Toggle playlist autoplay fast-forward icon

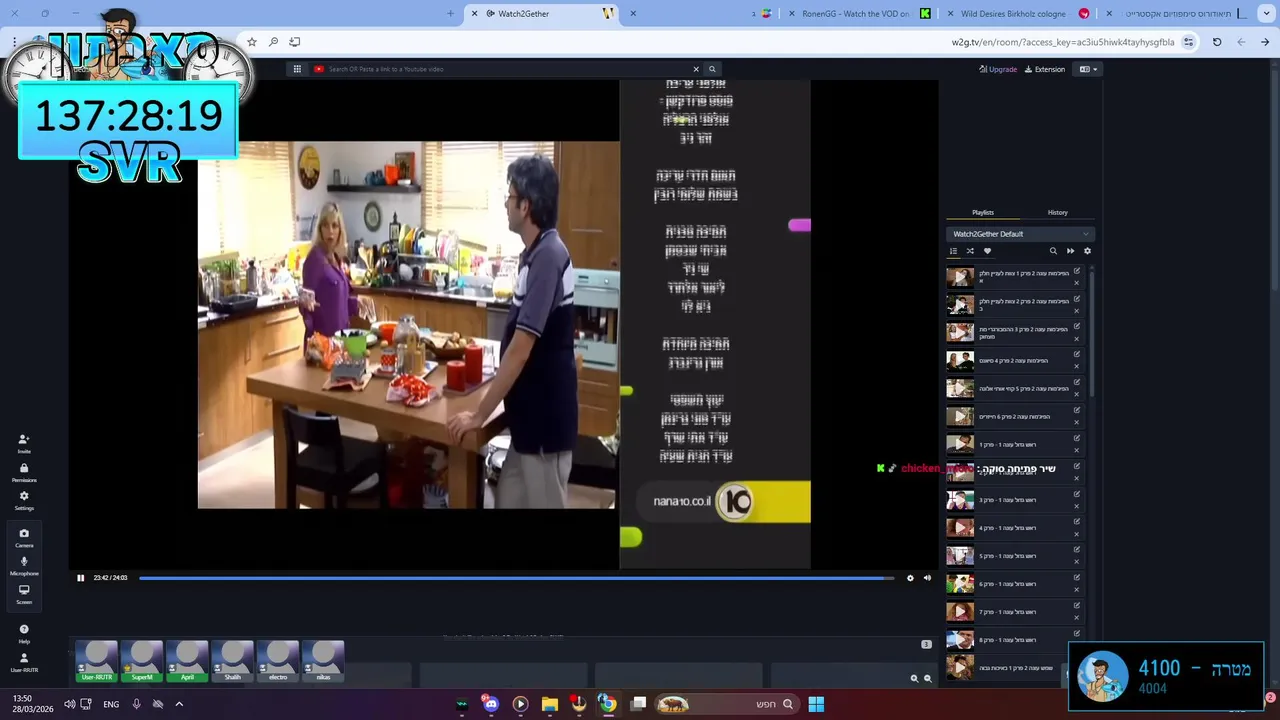point(1070,251)
